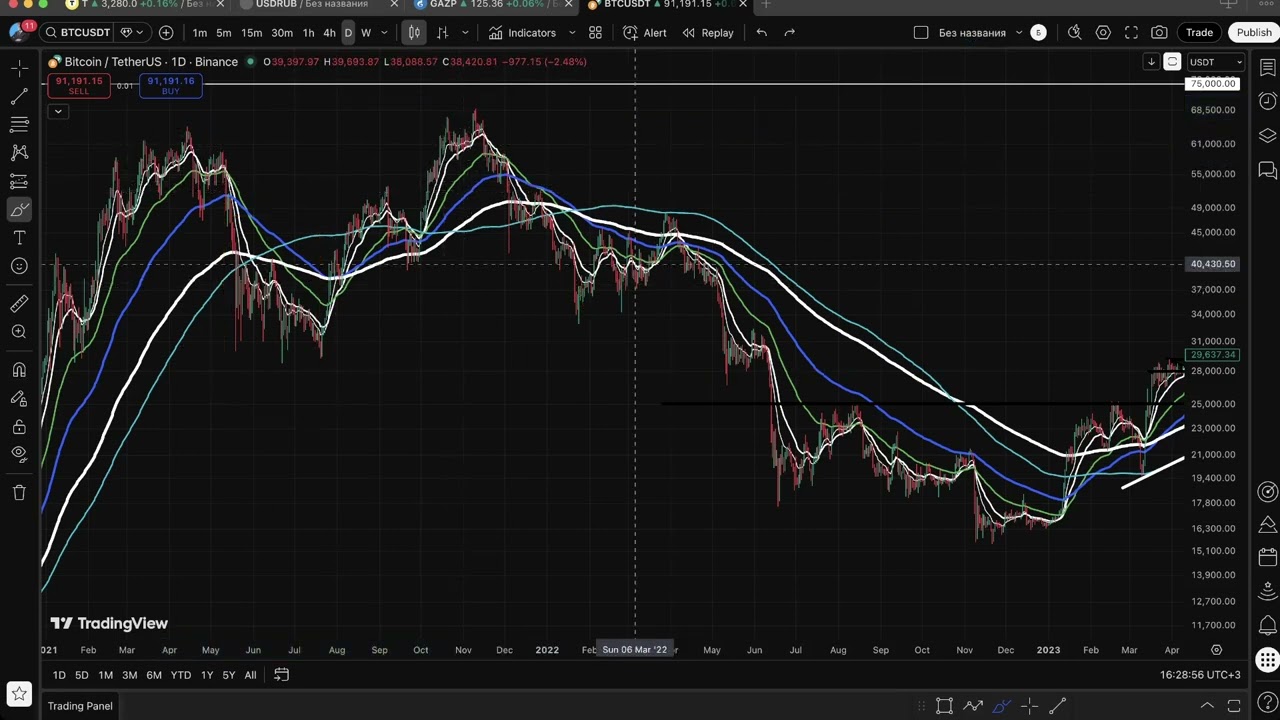Screen dimensions: 1280x720
Task: Open indicator templates grid icon
Action: tap(595, 33)
